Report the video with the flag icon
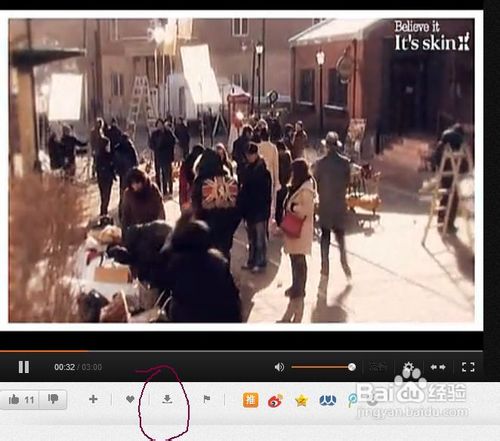Screen dimensions: 500x441 207,399
